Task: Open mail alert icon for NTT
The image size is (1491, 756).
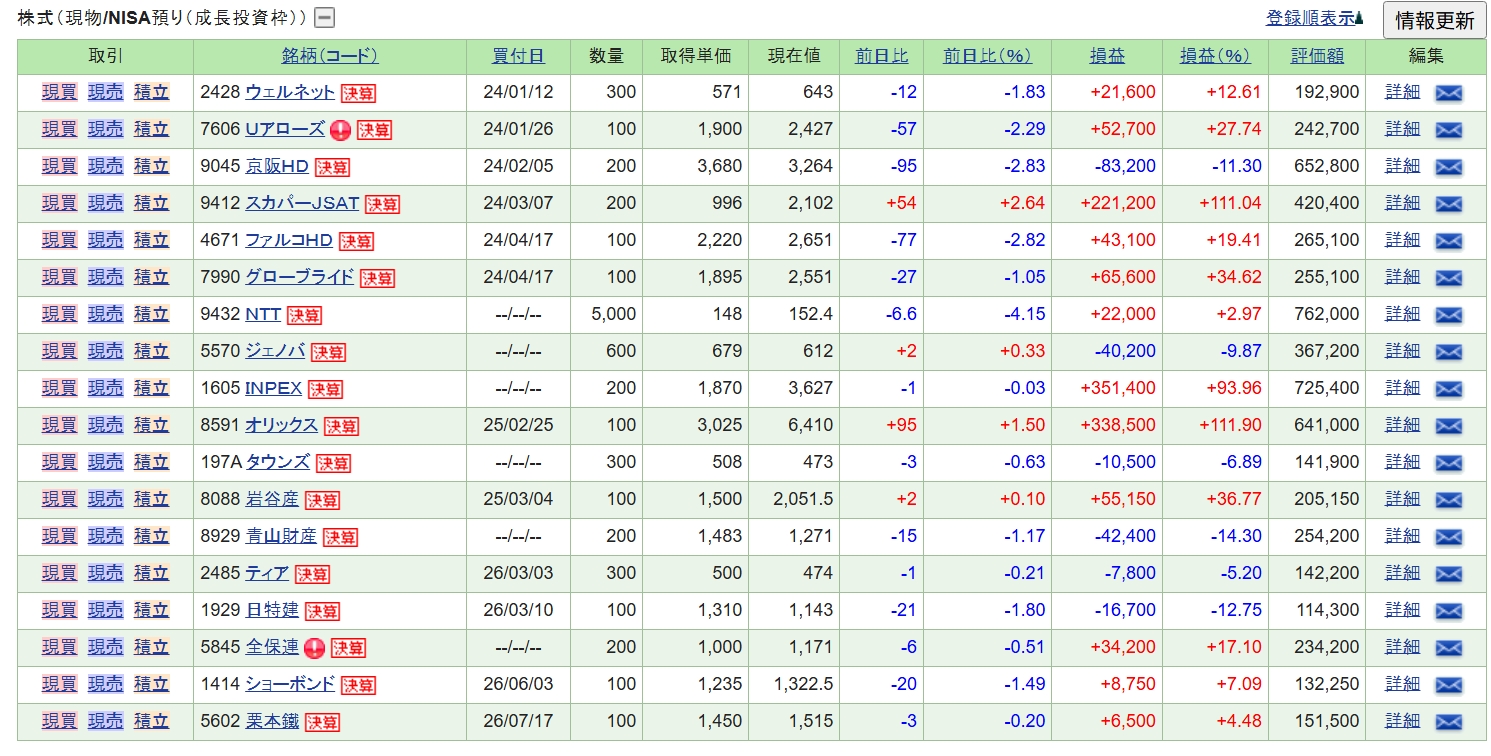Action: point(1448,315)
